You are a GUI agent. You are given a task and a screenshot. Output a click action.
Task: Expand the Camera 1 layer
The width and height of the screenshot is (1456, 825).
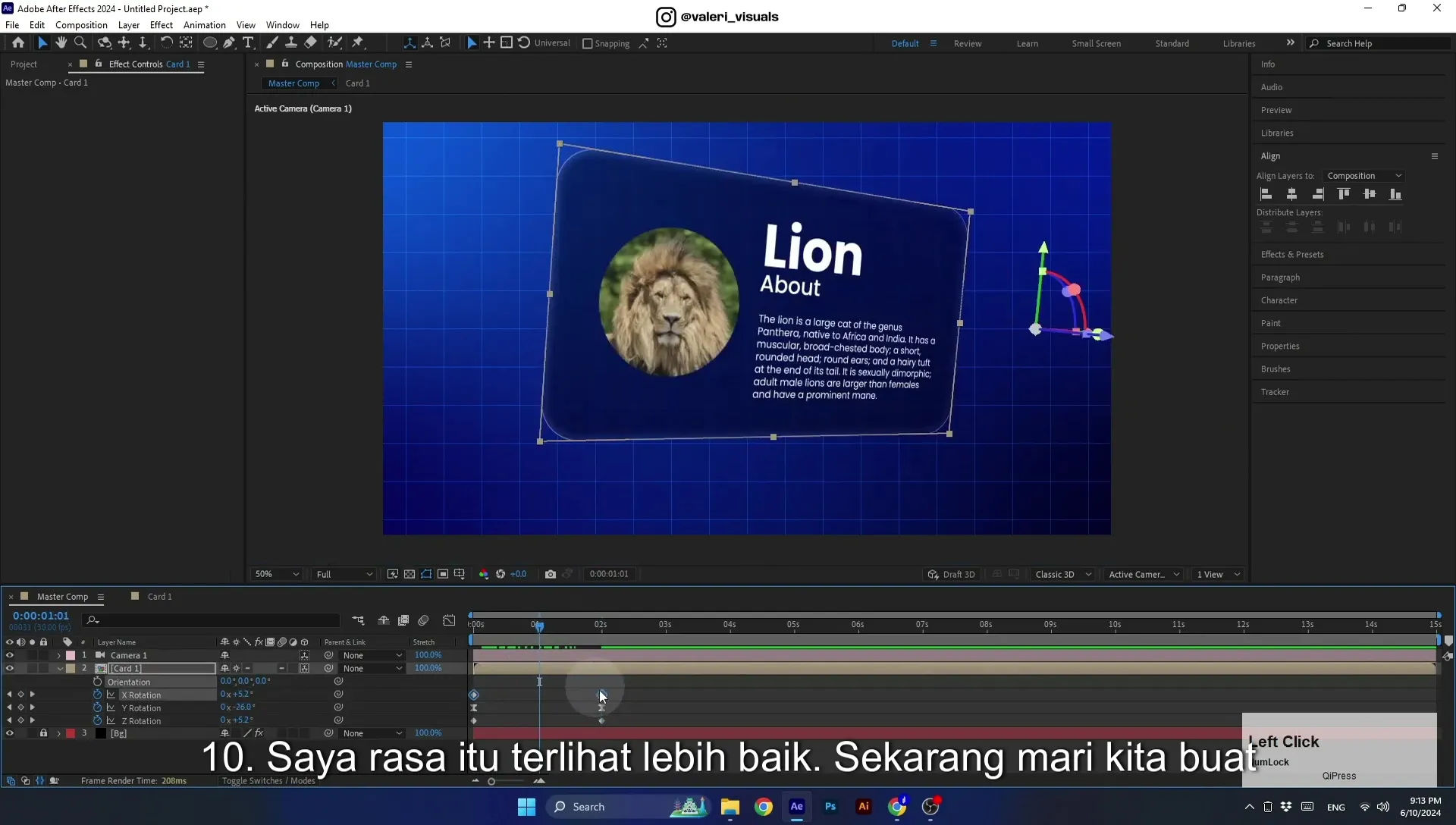pos(58,655)
